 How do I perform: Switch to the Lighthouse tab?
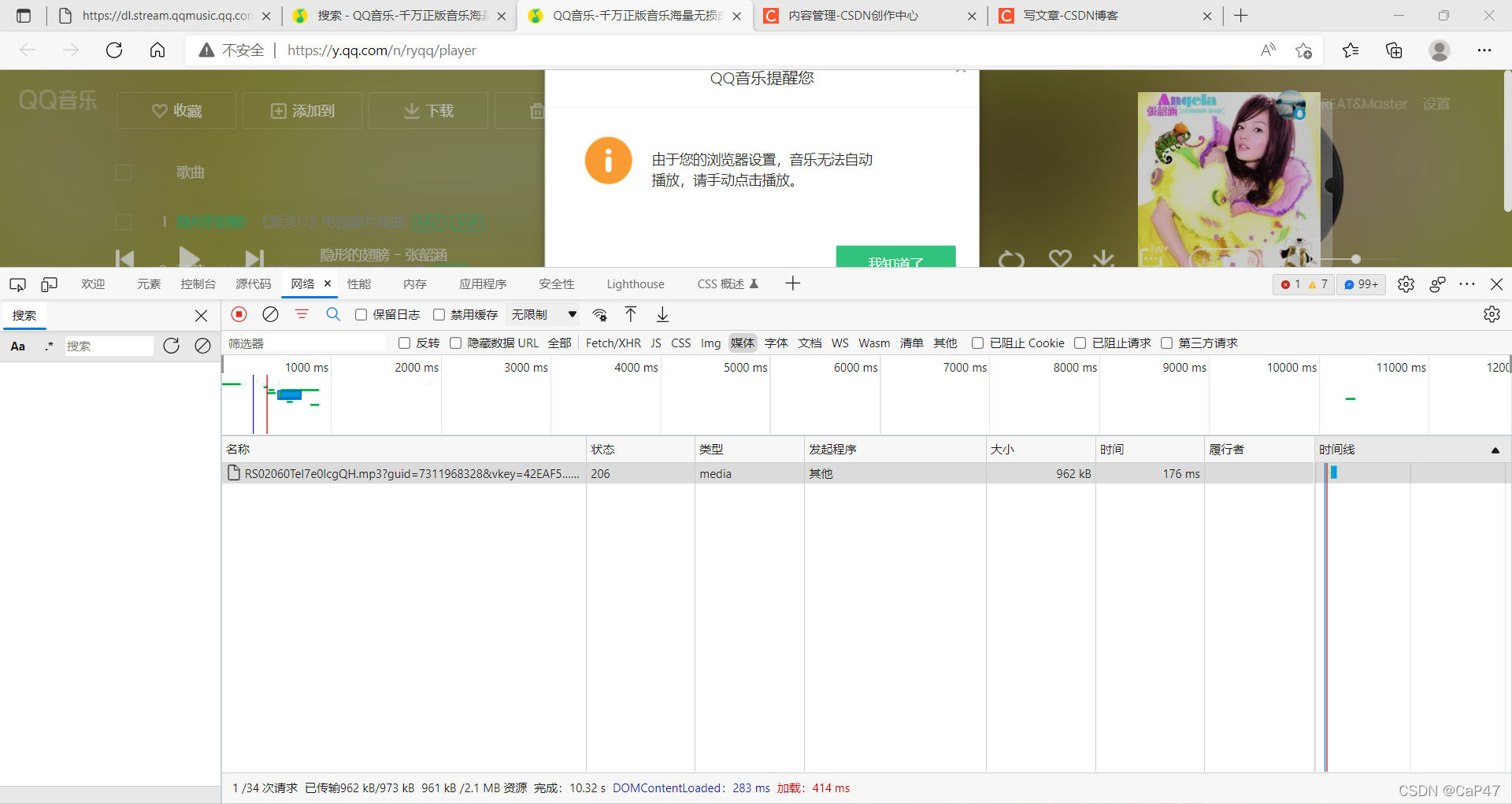coord(636,284)
